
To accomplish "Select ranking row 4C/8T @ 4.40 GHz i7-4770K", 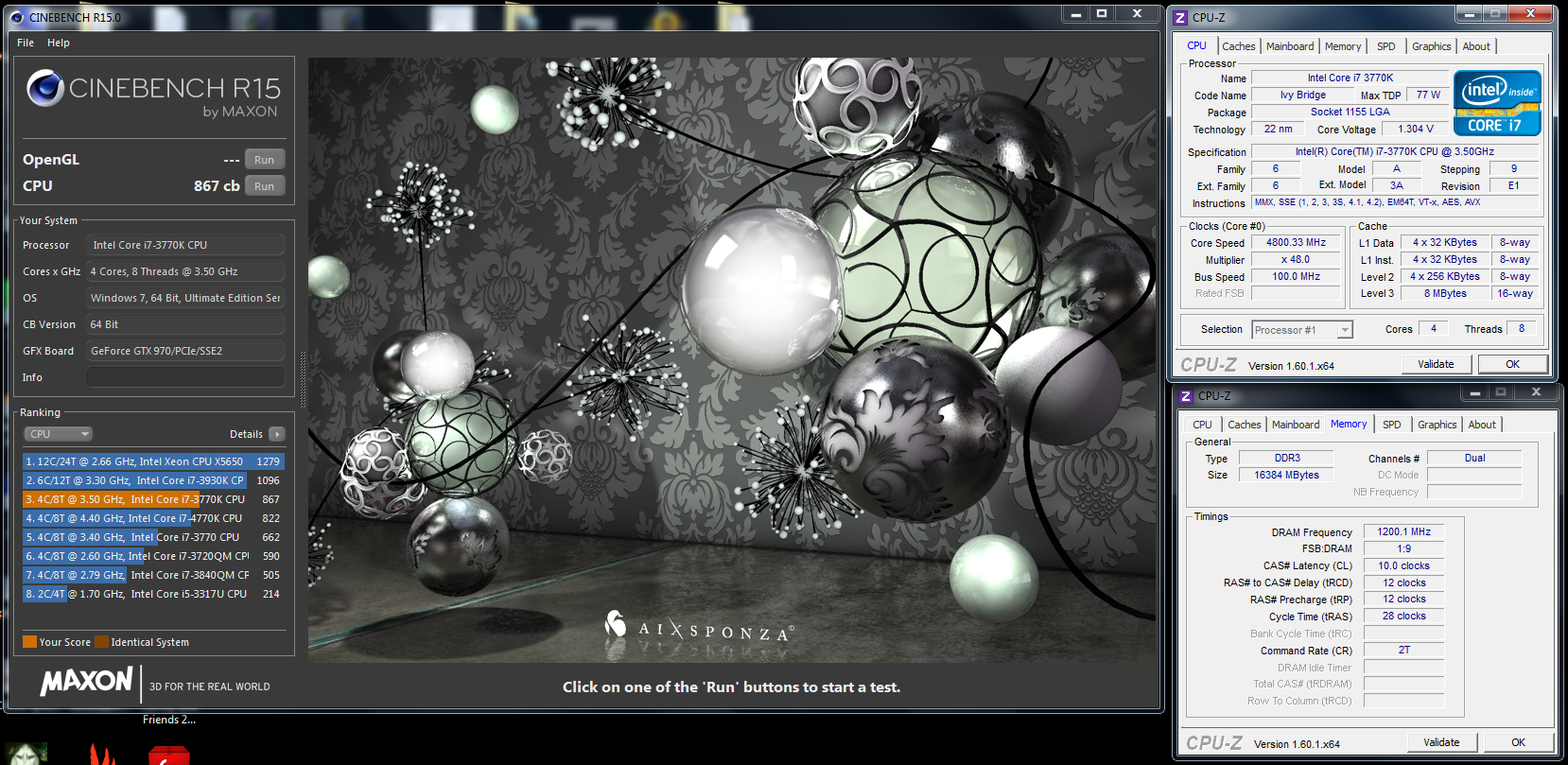I will [153, 518].
